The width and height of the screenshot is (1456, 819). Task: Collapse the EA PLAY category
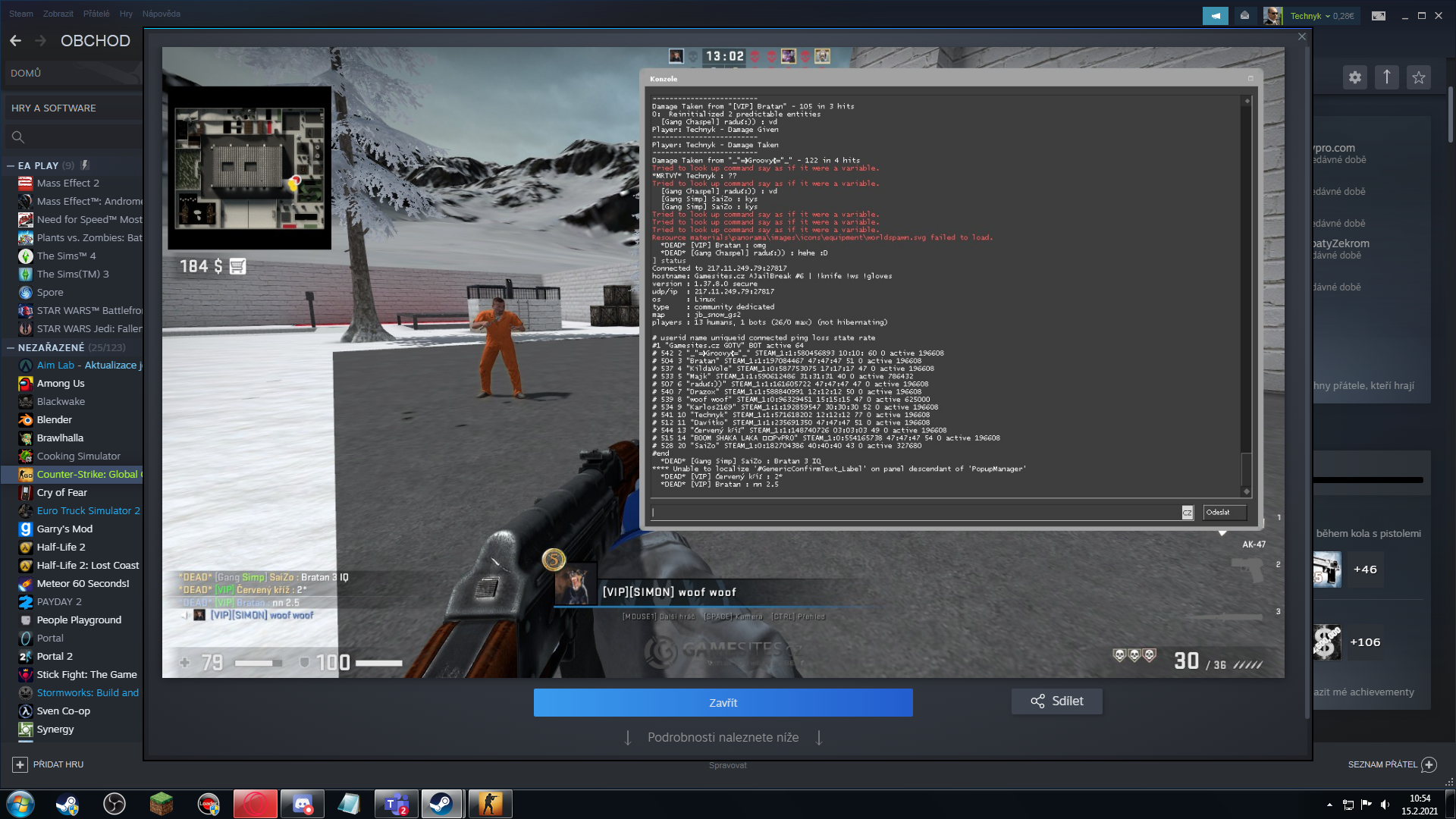[11, 165]
